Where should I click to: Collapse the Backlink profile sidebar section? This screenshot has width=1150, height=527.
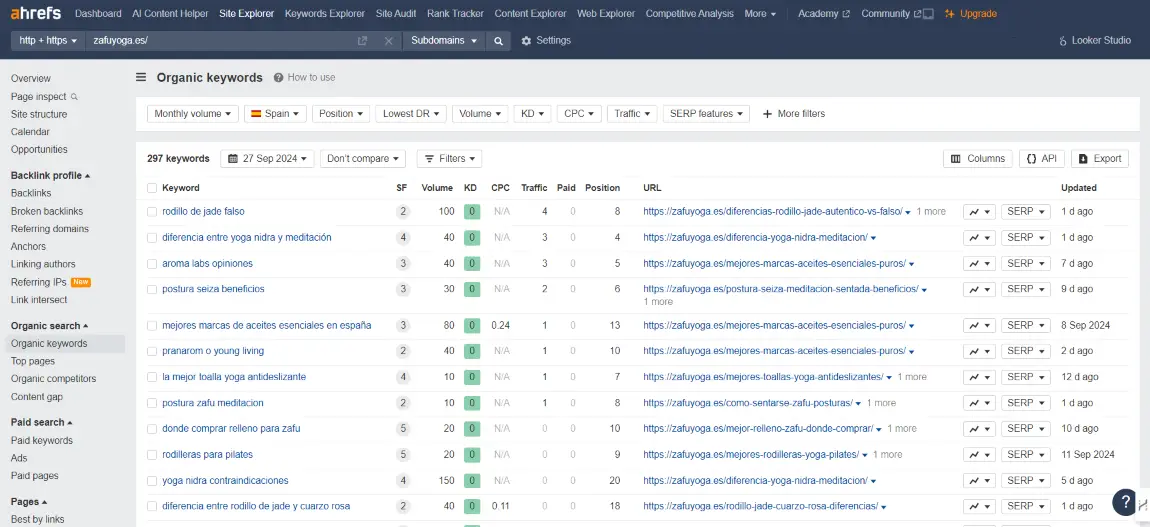coord(51,175)
